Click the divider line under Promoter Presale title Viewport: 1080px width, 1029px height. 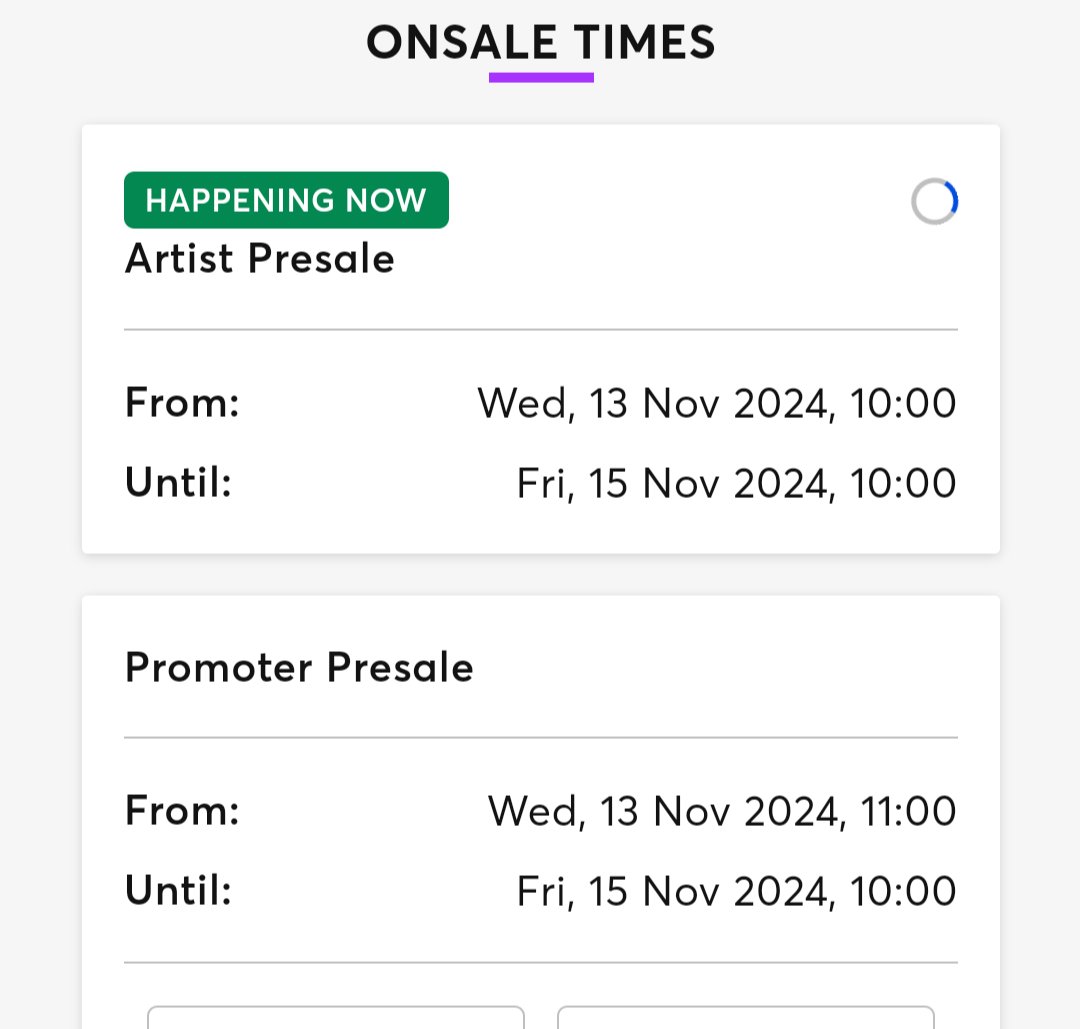[x=540, y=738]
